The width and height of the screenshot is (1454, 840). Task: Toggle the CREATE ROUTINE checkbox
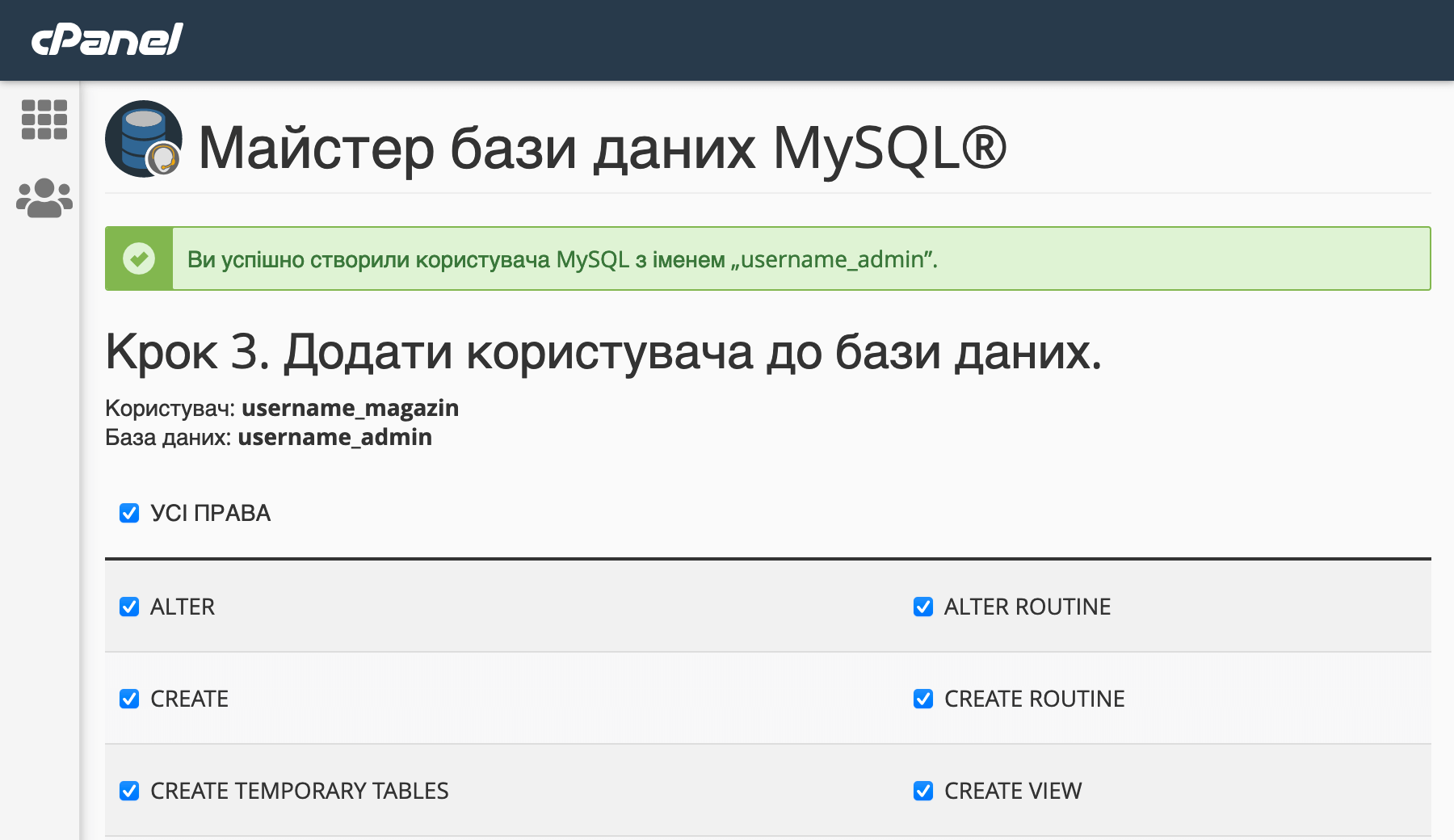pos(923,699)
